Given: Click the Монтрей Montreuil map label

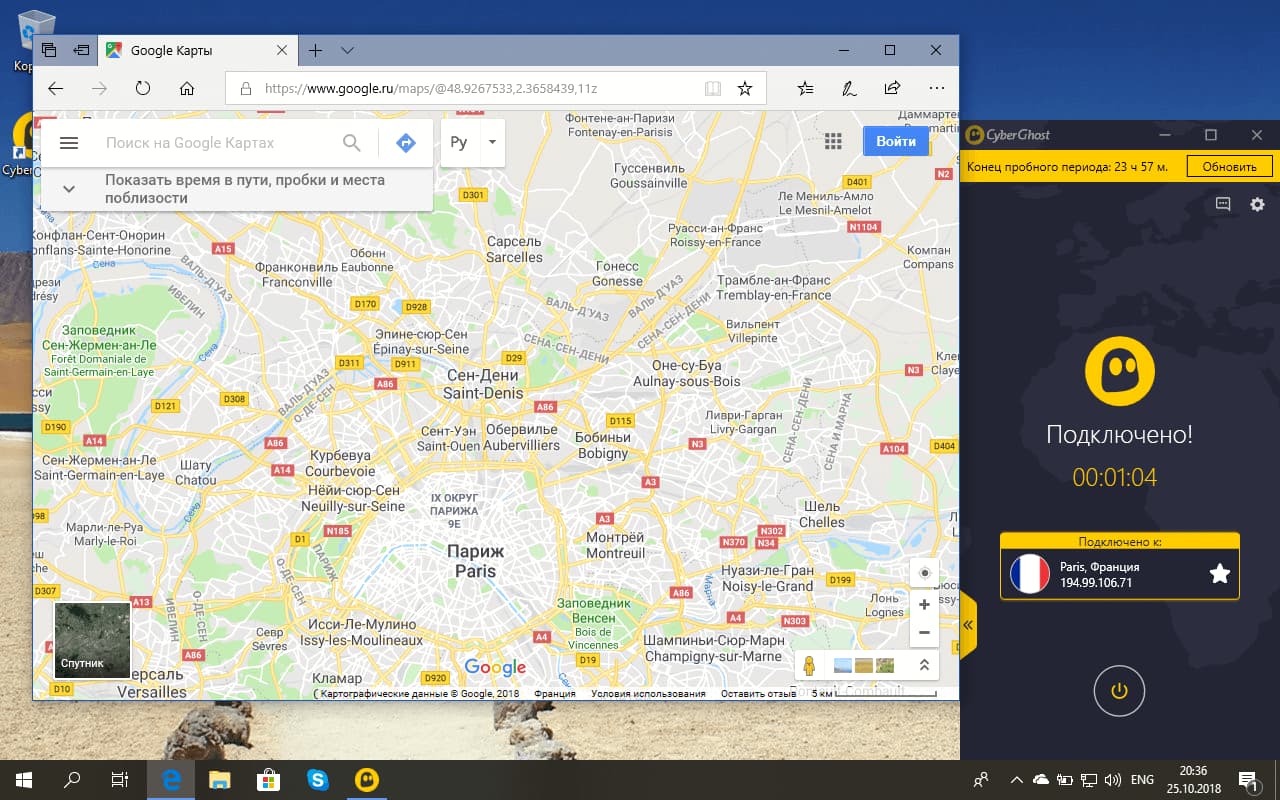Looking at the screenshot, I should pos(615,545).
